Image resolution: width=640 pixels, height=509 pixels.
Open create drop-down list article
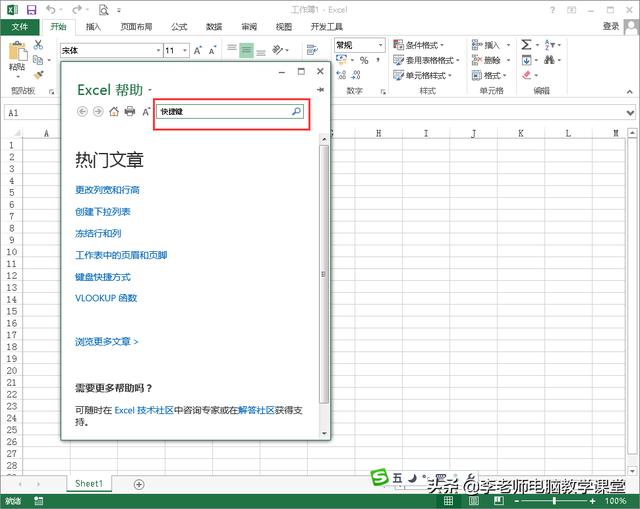pos(102,212)
